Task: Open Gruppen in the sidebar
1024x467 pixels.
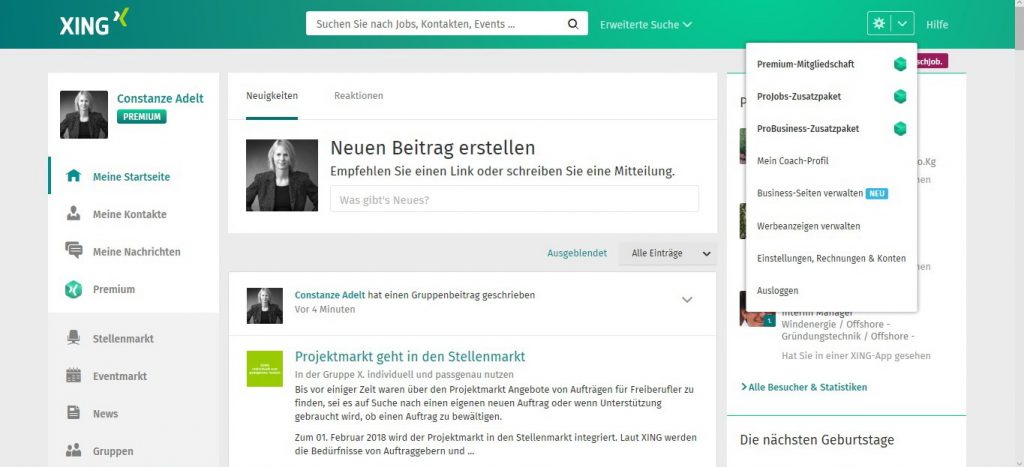Action: (113, 451)
